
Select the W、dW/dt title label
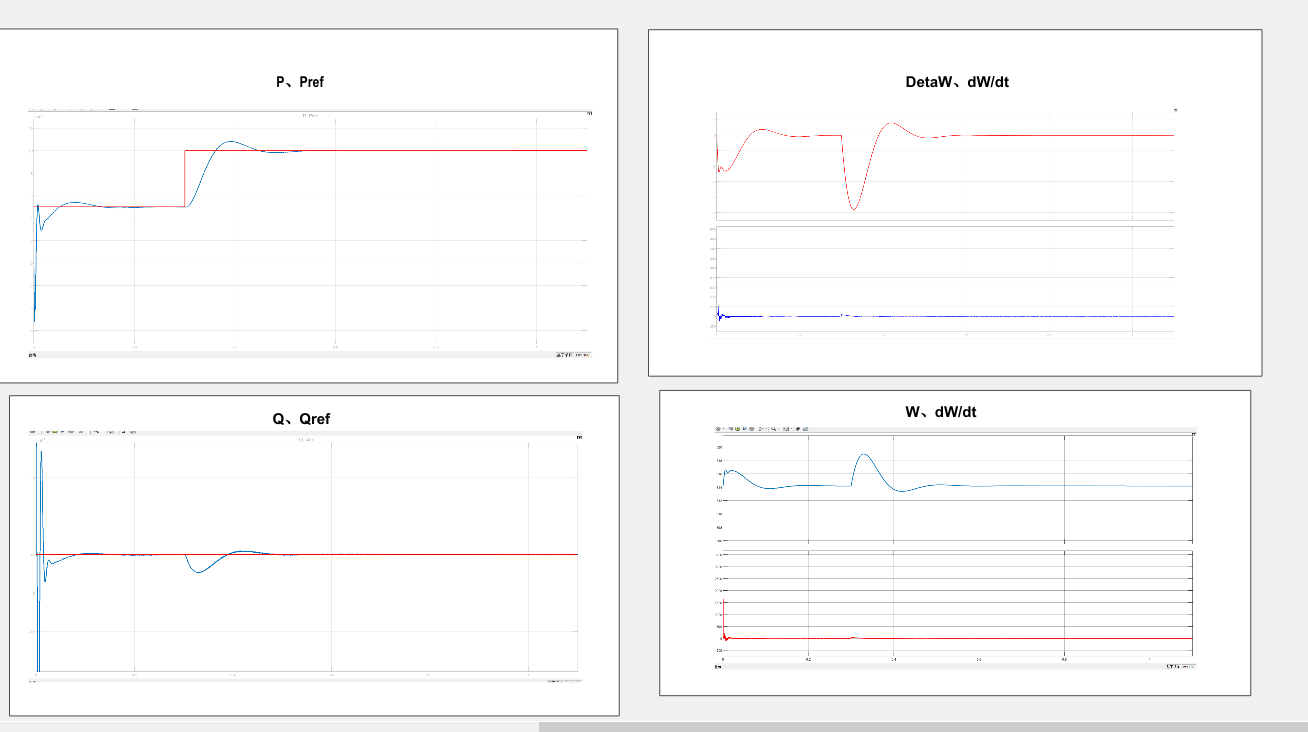tap(940, 412)
